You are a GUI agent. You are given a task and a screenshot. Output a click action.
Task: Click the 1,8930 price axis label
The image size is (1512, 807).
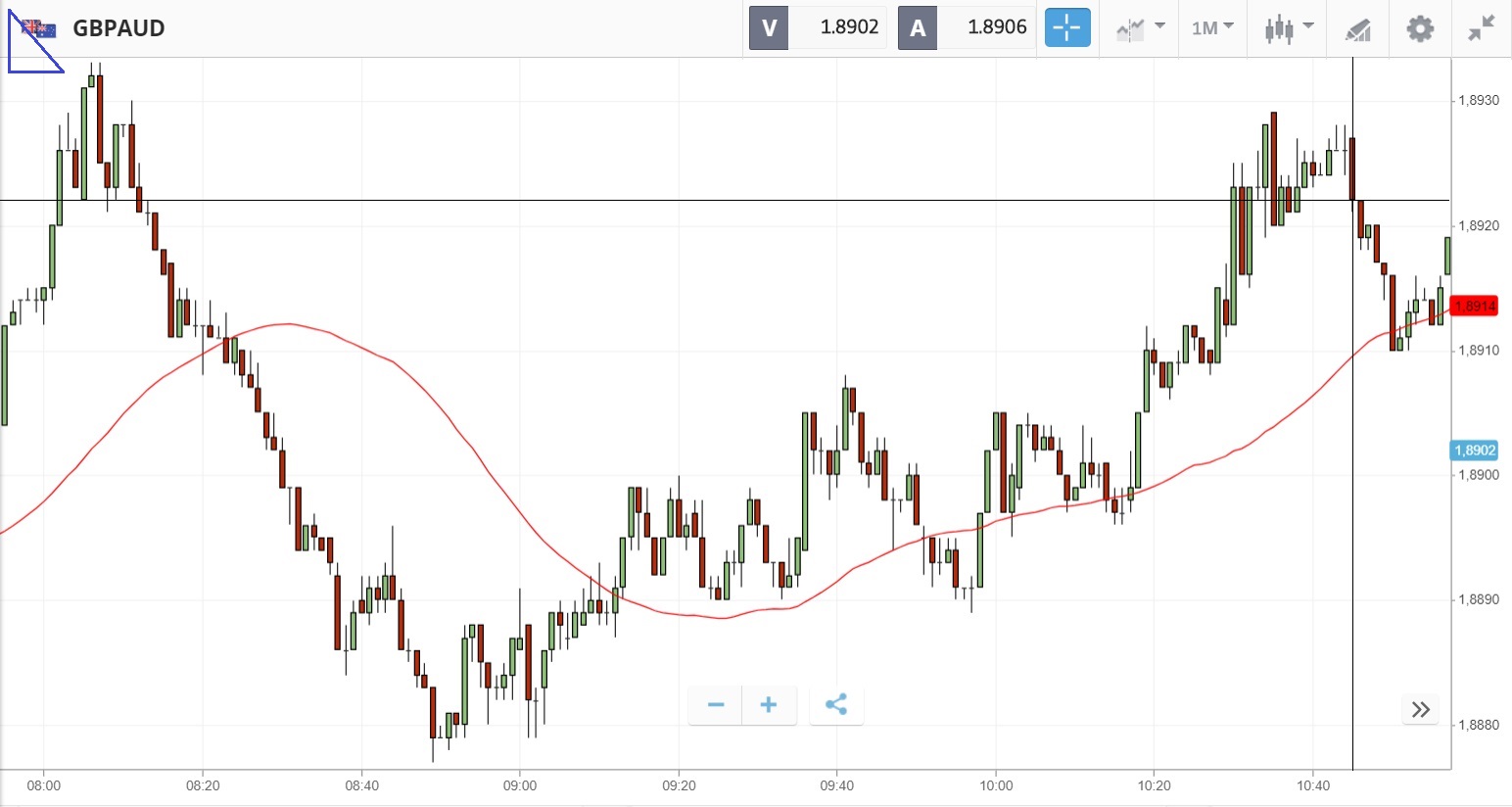[1479, 101]
